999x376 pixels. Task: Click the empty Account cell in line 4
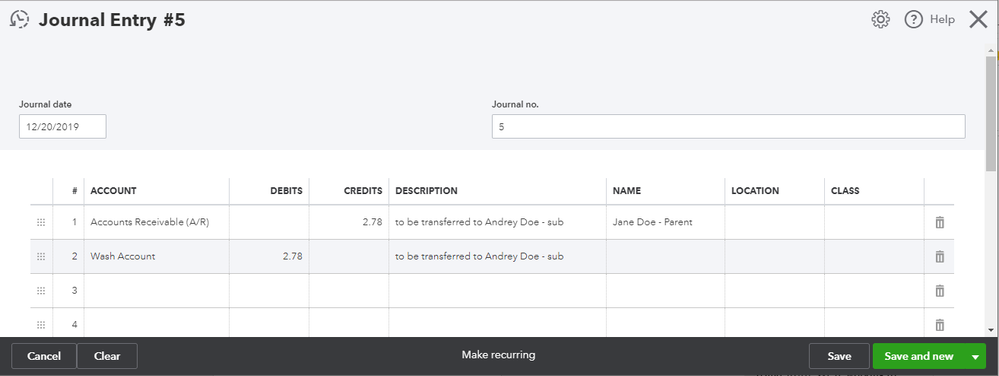(157, 323)
